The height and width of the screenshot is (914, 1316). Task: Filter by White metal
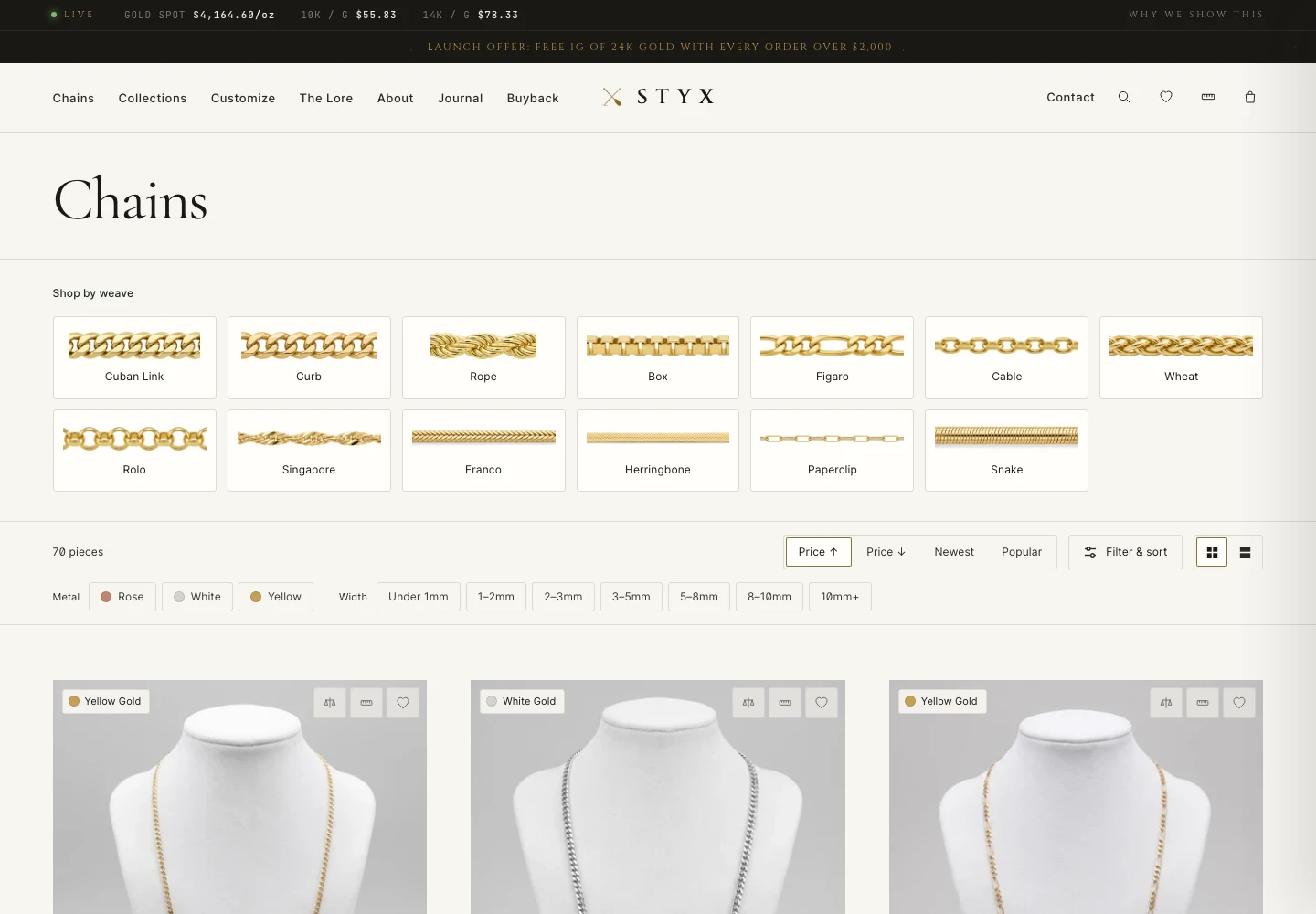point(197,597)
